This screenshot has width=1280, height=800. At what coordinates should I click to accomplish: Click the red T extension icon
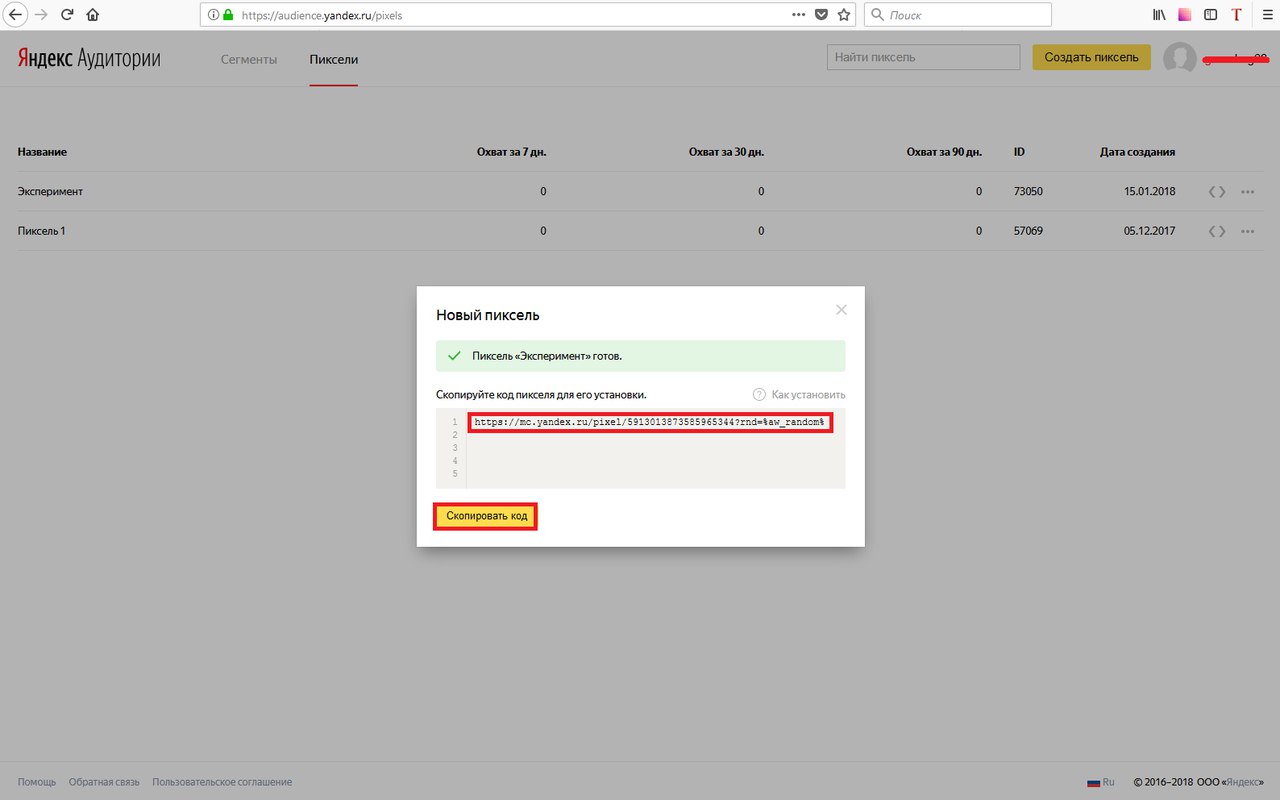click(1236, 15)
